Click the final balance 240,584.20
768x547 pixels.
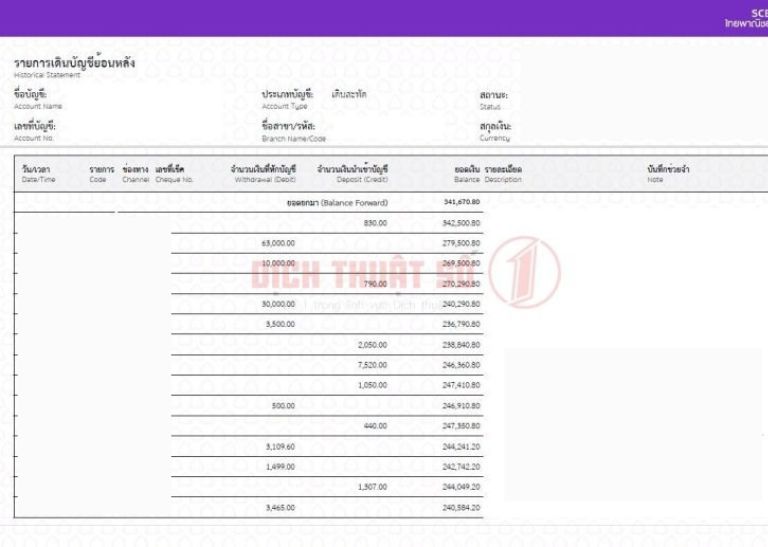click(x=461, y=508)
